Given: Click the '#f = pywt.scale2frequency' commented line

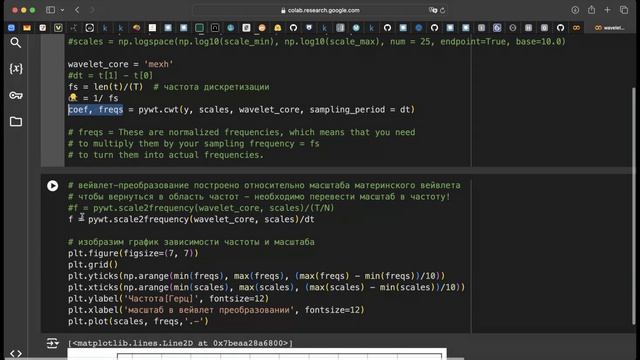Looking at the screenshot, I should pyautogui.click(x=201, y=208).
